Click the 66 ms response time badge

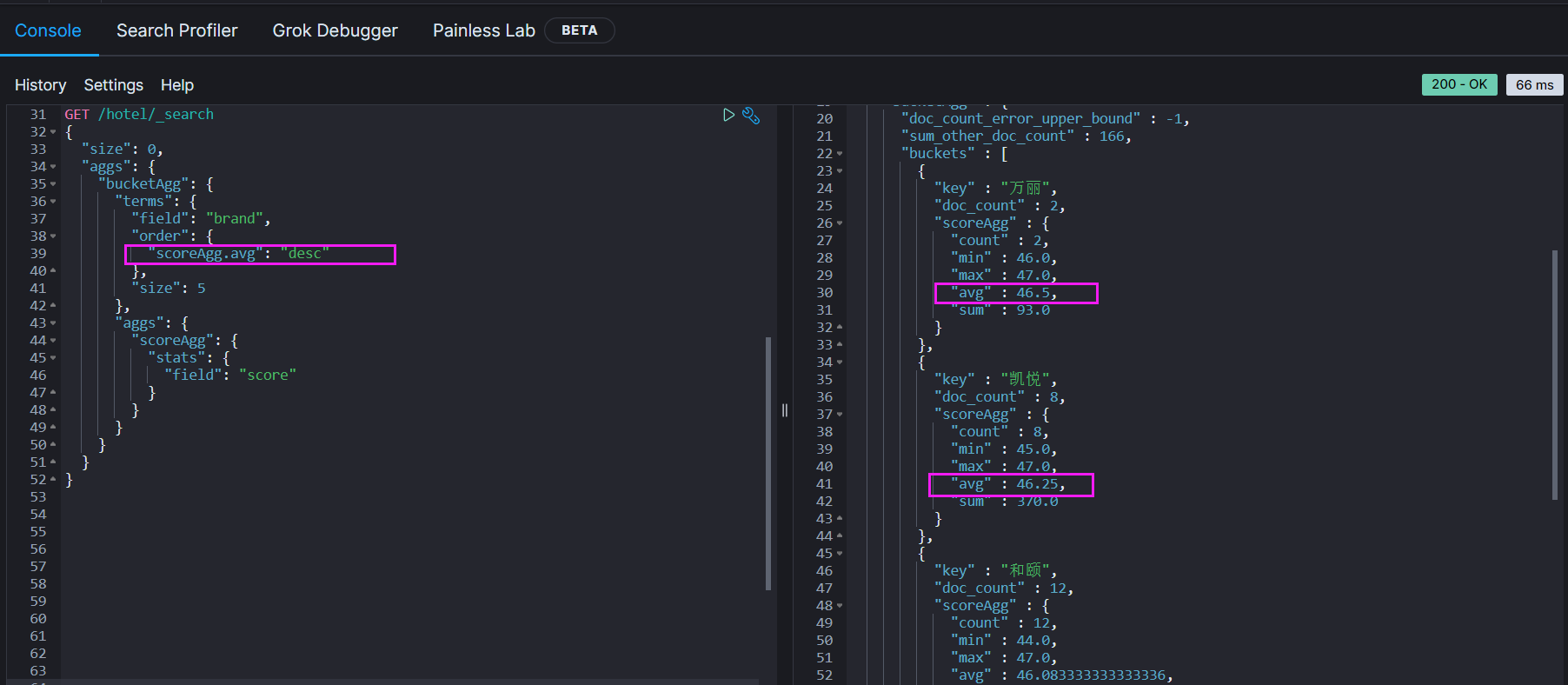(1534, 84)
